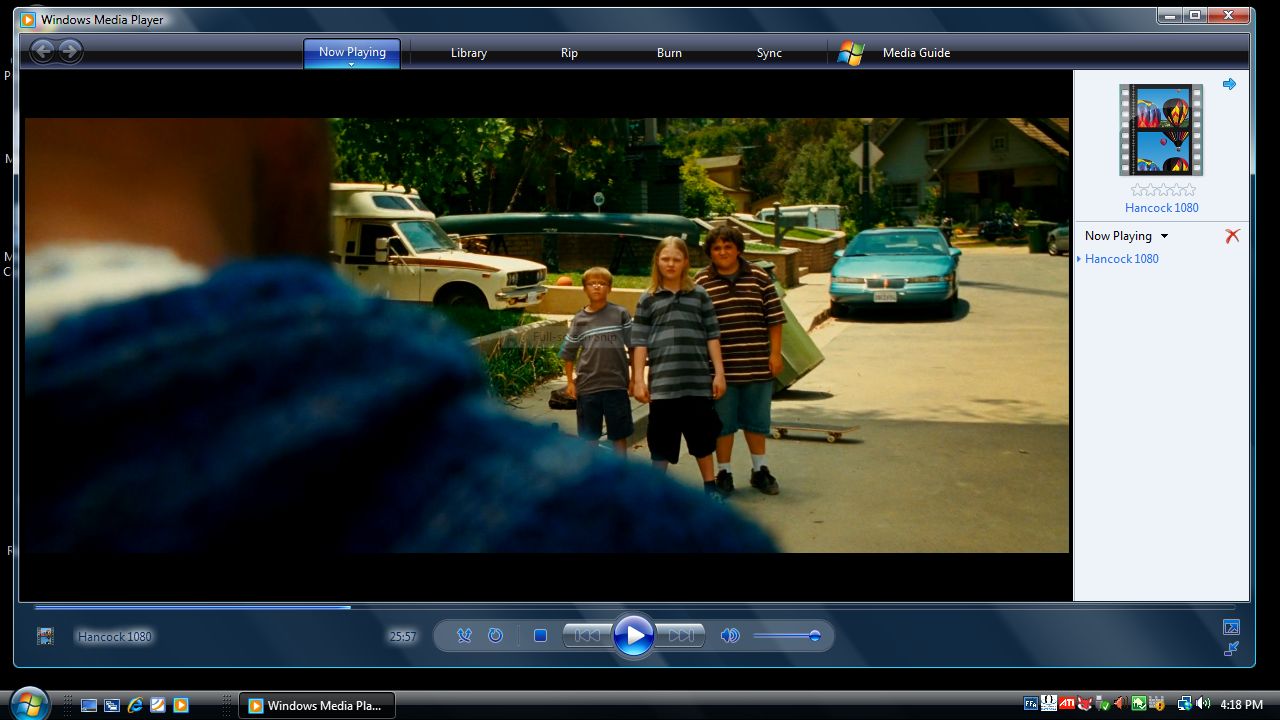Toggle repeat mode on
1280x720 pixels.
coord(495,635)
